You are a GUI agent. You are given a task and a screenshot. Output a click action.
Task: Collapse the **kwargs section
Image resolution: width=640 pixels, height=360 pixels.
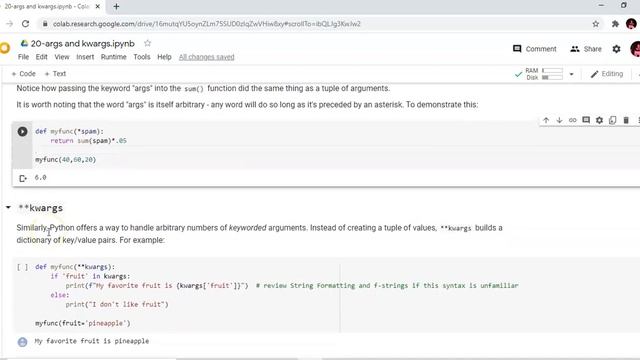pos(8,207)
